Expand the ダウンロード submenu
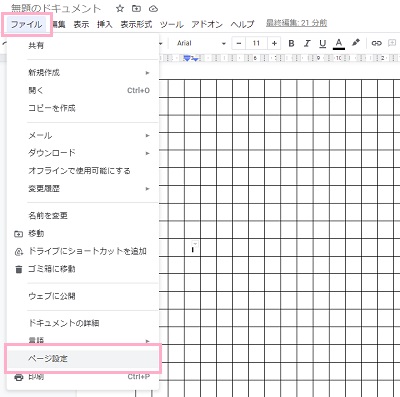The width and height of the screenshot is (400, 397). tap(83, 153)
